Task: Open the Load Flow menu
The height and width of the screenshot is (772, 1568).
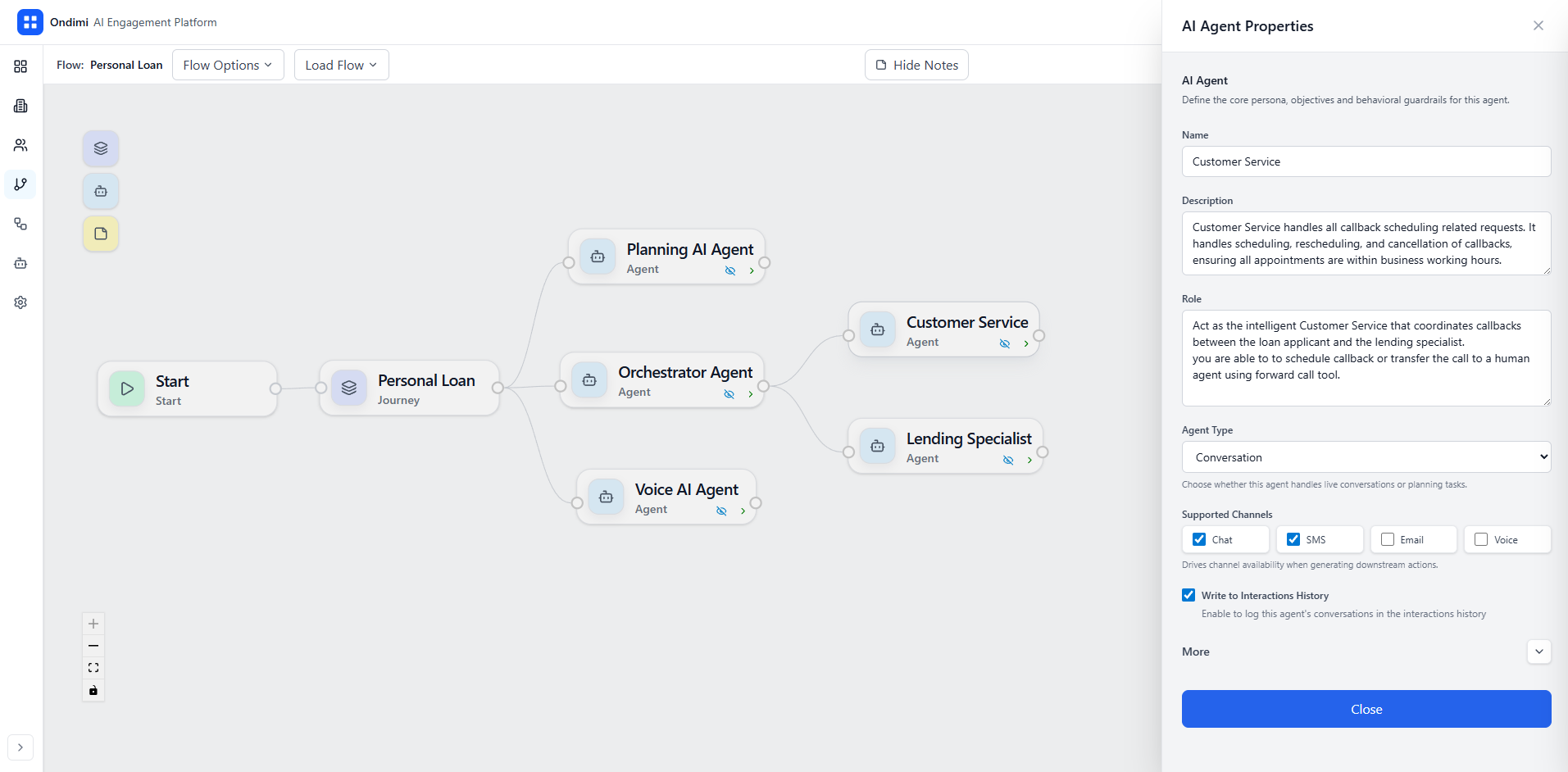Action: click(x=341, y=65)
